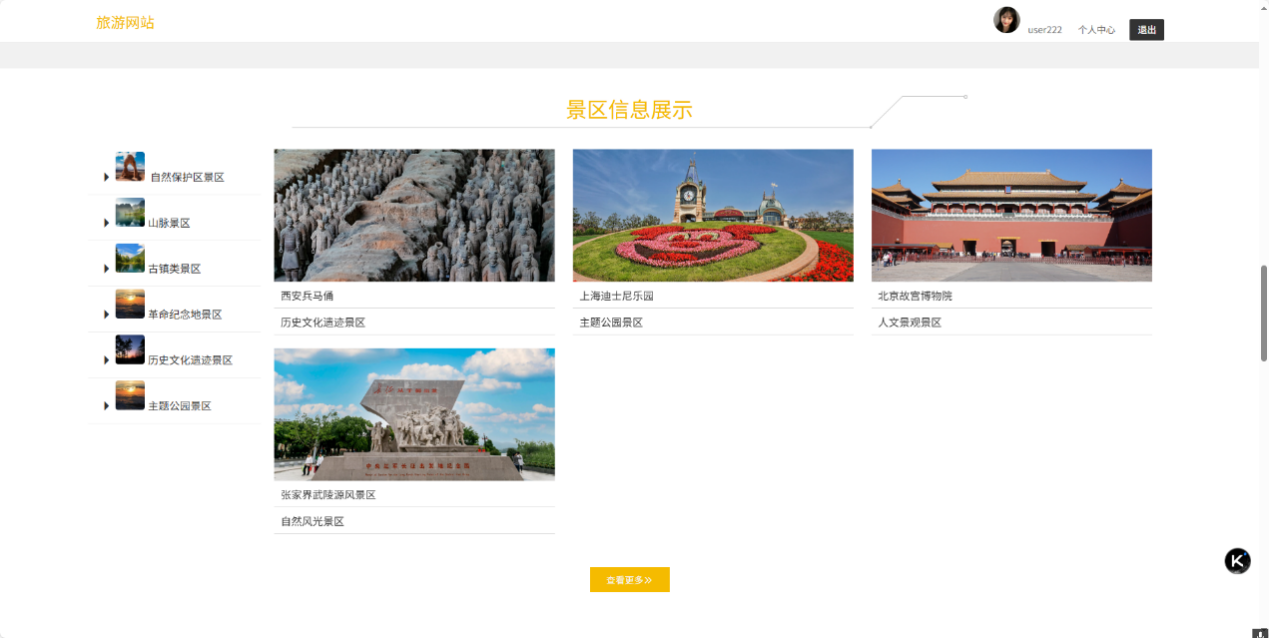
Task: Click the 人文景观景区 card text
Action: pyautogui.click(x=910, y=323)
